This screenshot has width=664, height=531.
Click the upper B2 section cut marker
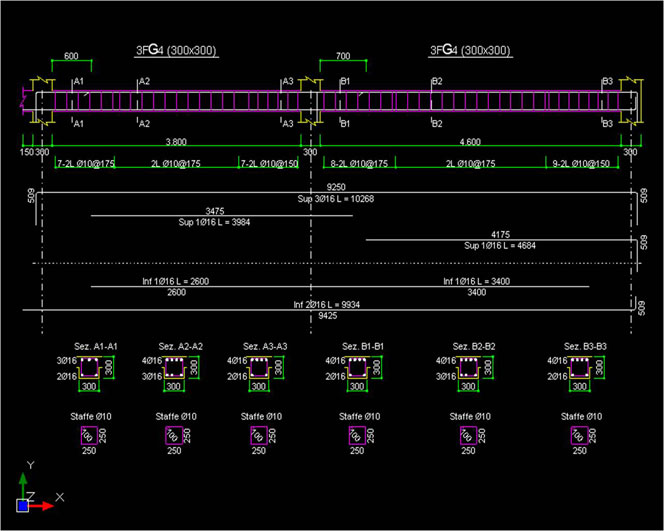pos(437,81)
